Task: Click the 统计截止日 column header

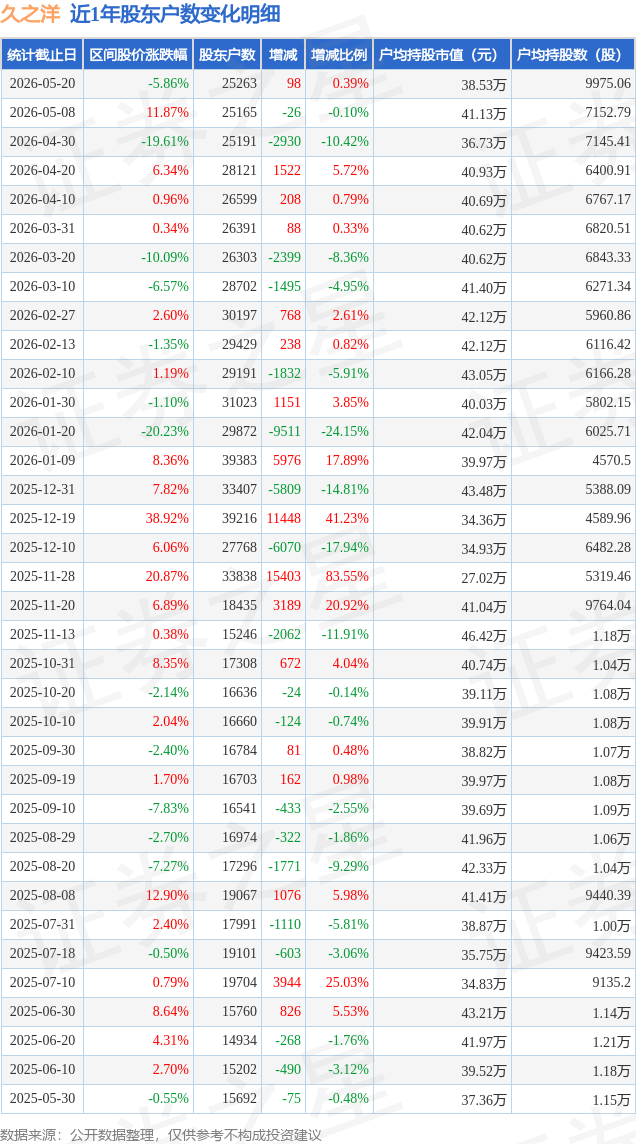Action: point(42,55)
